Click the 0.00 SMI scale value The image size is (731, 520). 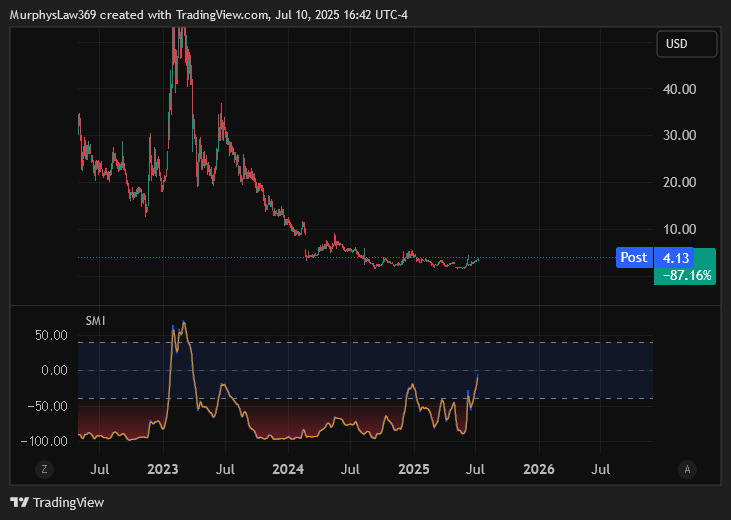[54, 370]
